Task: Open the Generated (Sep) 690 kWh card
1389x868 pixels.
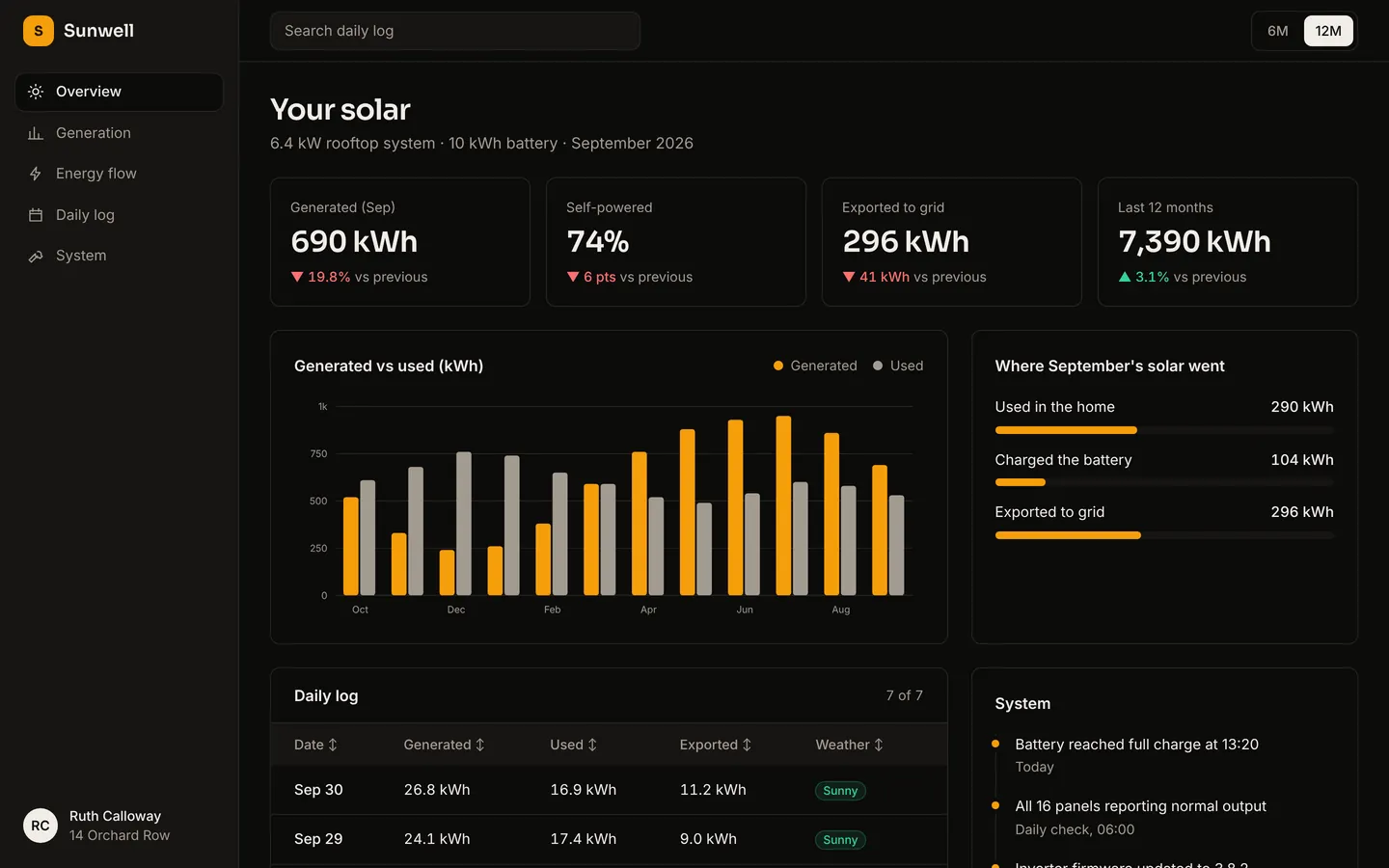Action: click(400, 242)
